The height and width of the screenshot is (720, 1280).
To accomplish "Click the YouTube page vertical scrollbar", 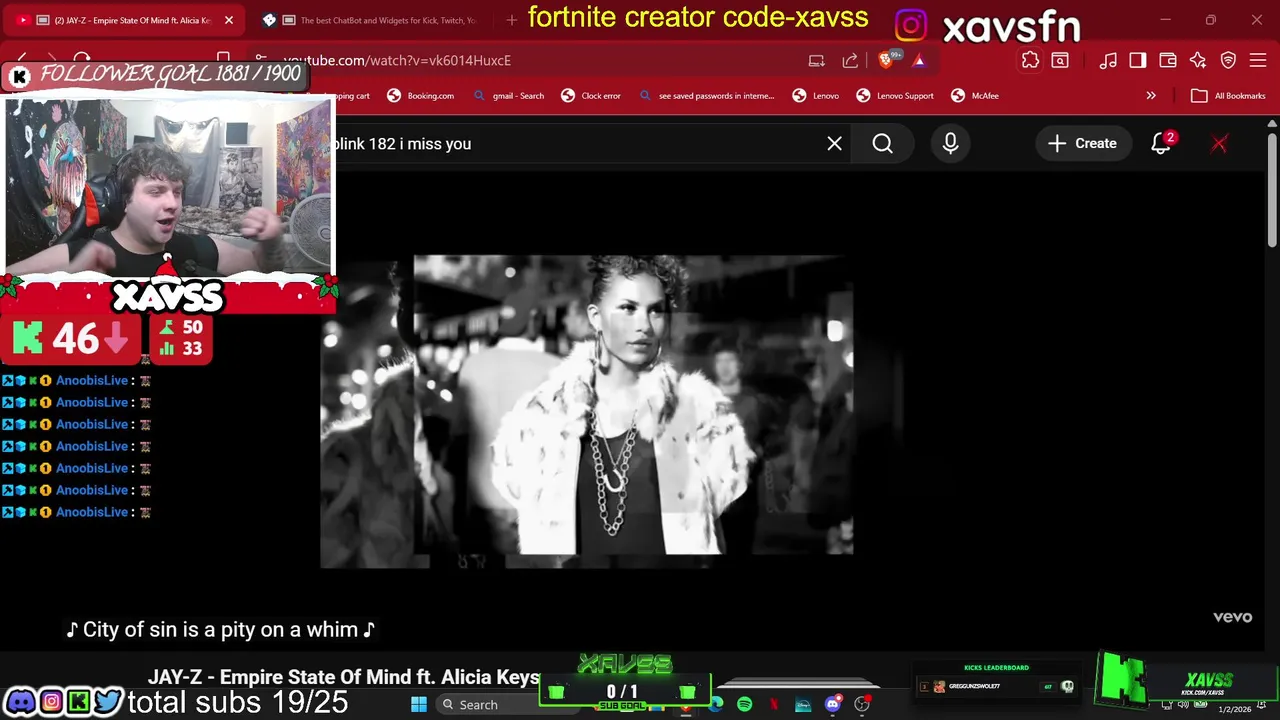I will [1272, 190].
